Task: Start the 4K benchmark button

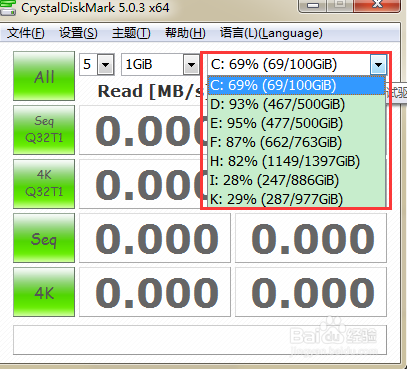Action: (44, 292)
